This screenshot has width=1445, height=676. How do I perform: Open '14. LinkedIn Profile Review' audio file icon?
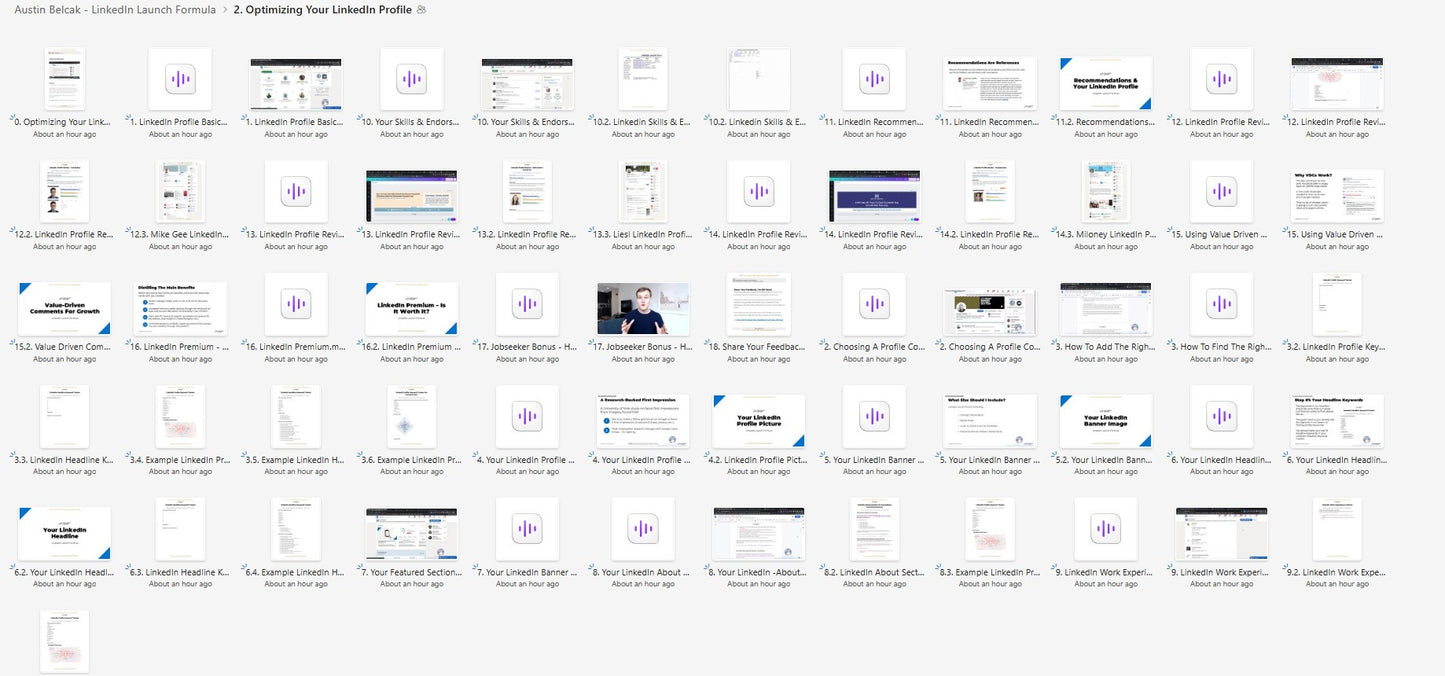(758, 191)
